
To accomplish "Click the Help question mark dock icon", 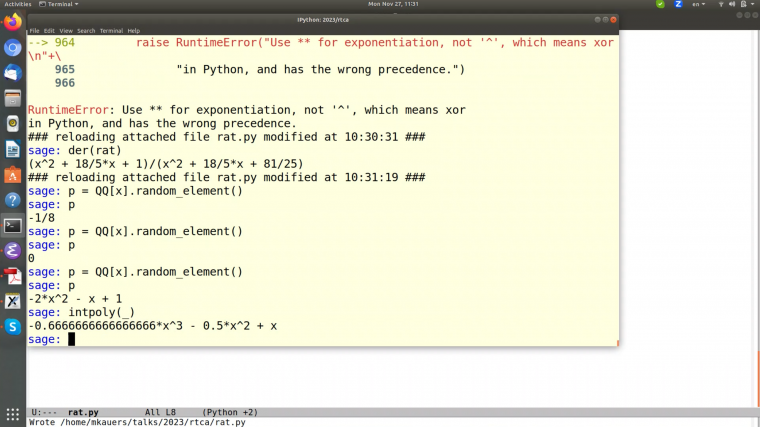I will [x=13, y=200].
